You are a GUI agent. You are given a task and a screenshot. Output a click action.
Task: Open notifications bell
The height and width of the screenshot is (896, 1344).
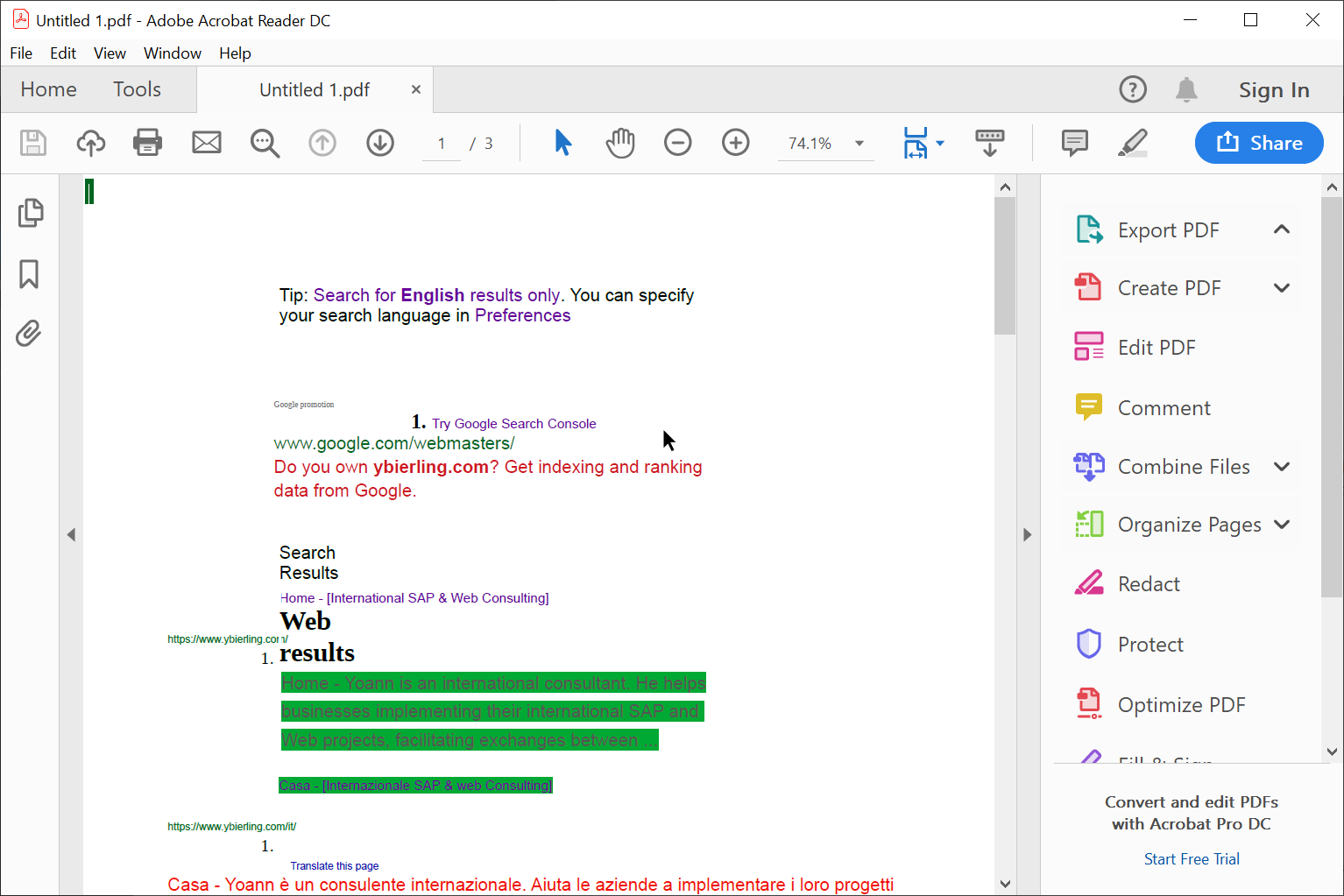click(1186, 89)
